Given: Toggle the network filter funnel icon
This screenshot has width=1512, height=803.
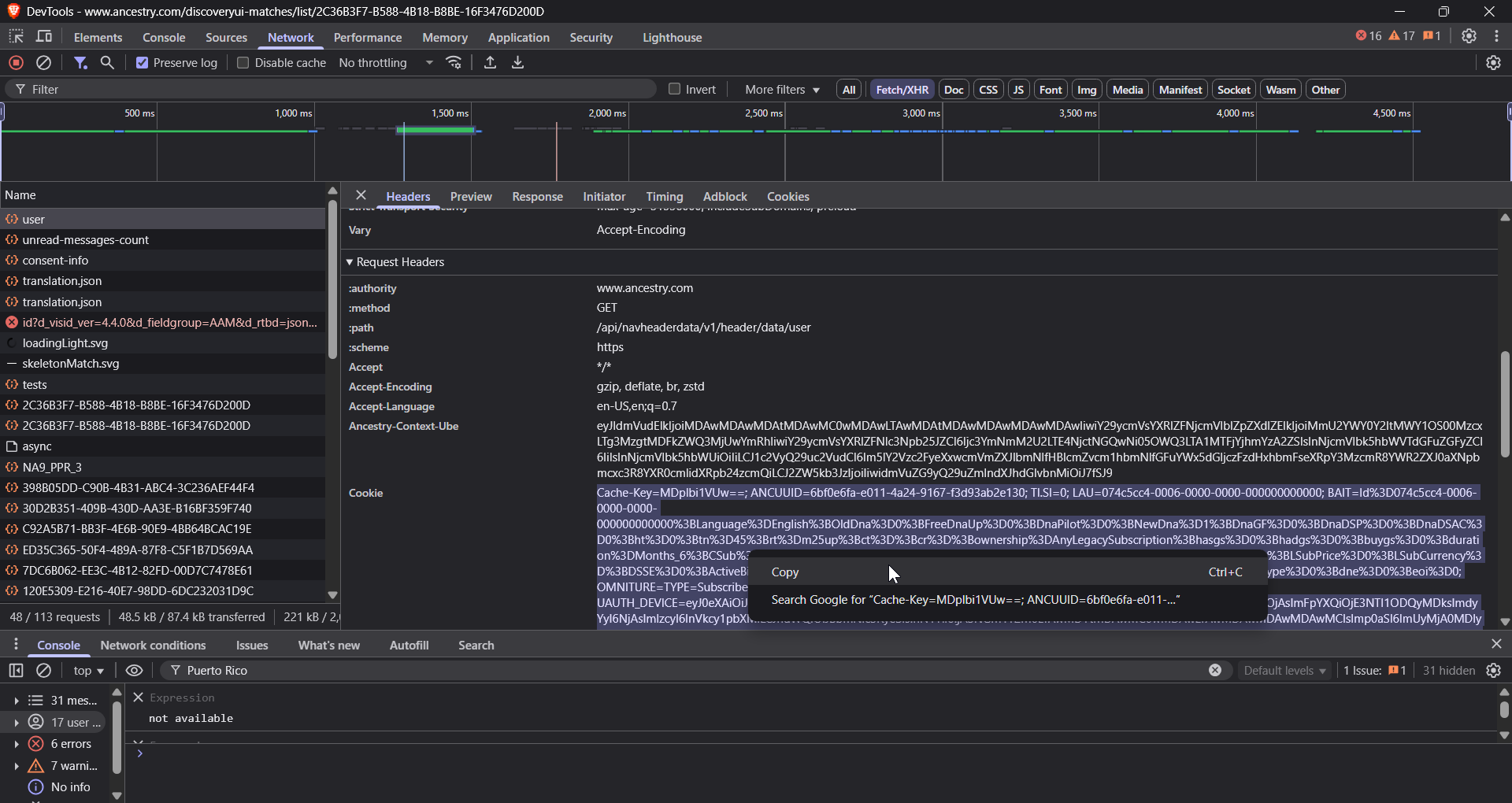Looking at the screenshot, I should point(80,62).
